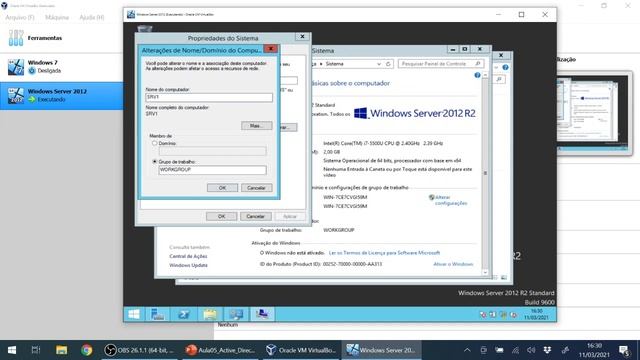Select the Domínio radio button
Viewport: 640px width, 360px height.
pos(154,143)
